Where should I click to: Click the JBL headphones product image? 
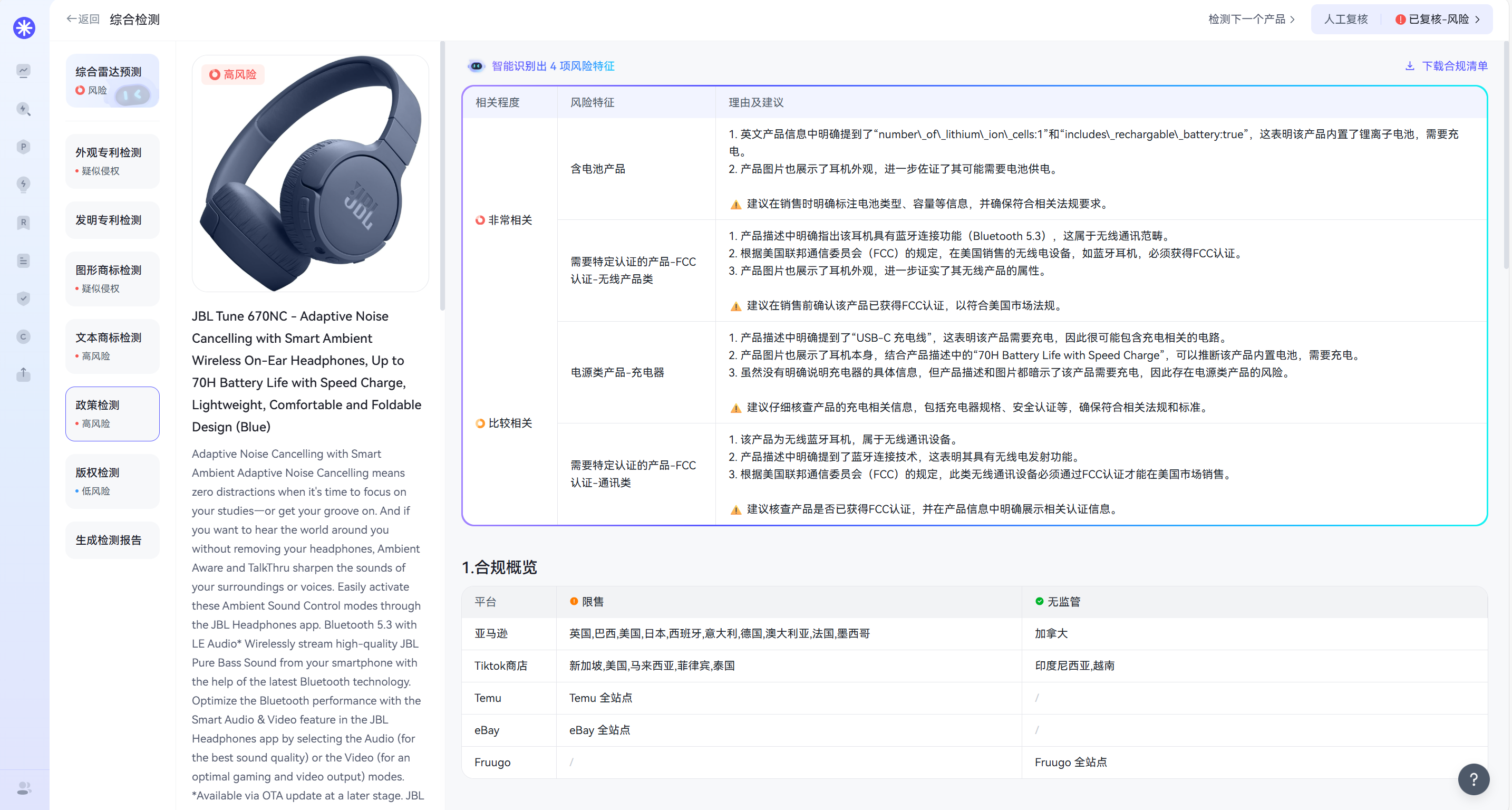(x=311, y=173)
